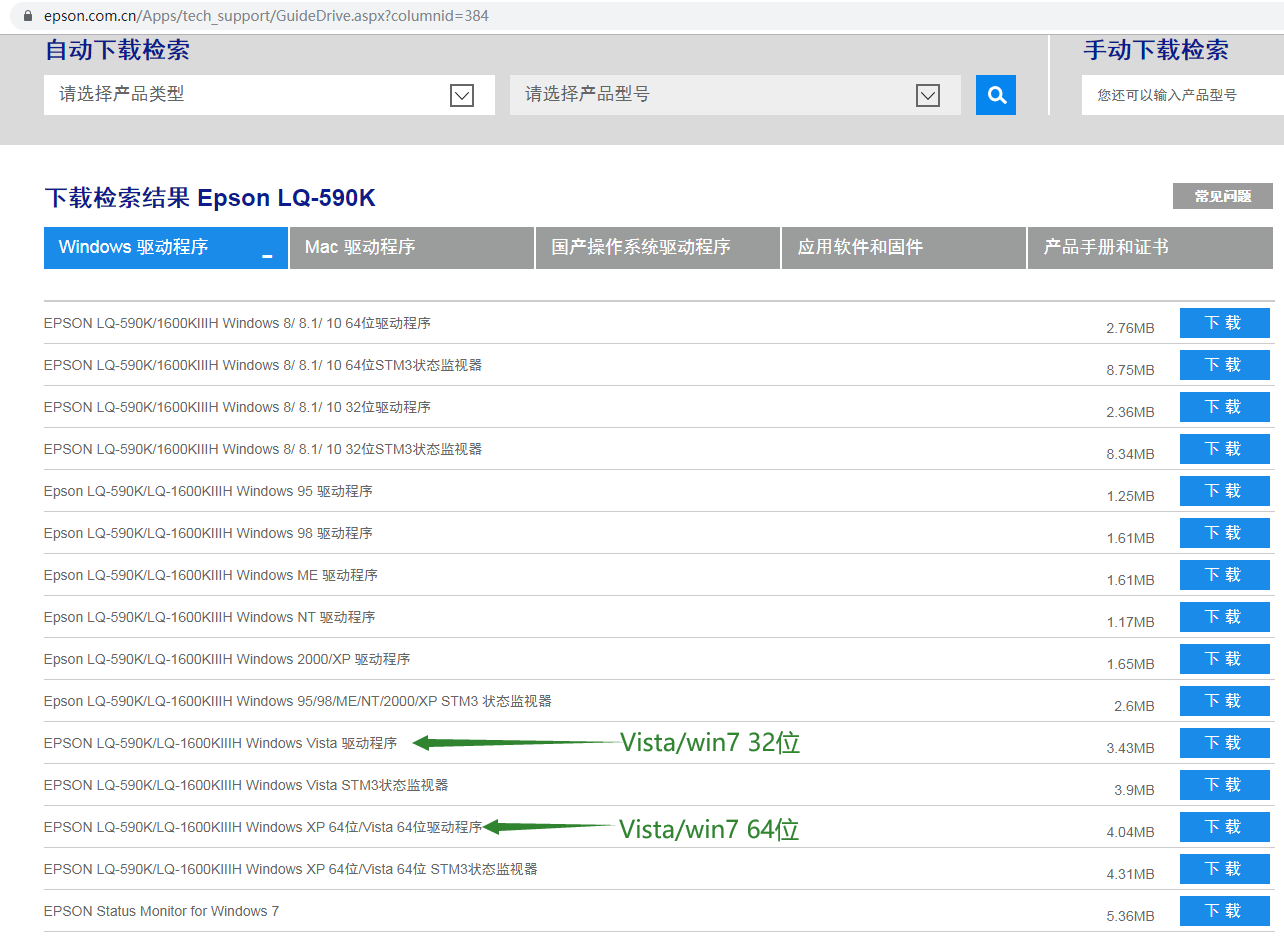The height and width of the screenshot is (940, 1284).
Task: Click the Windows NT 驱动程序 row text
Action: pyautogui.click(x=210, y=617)
